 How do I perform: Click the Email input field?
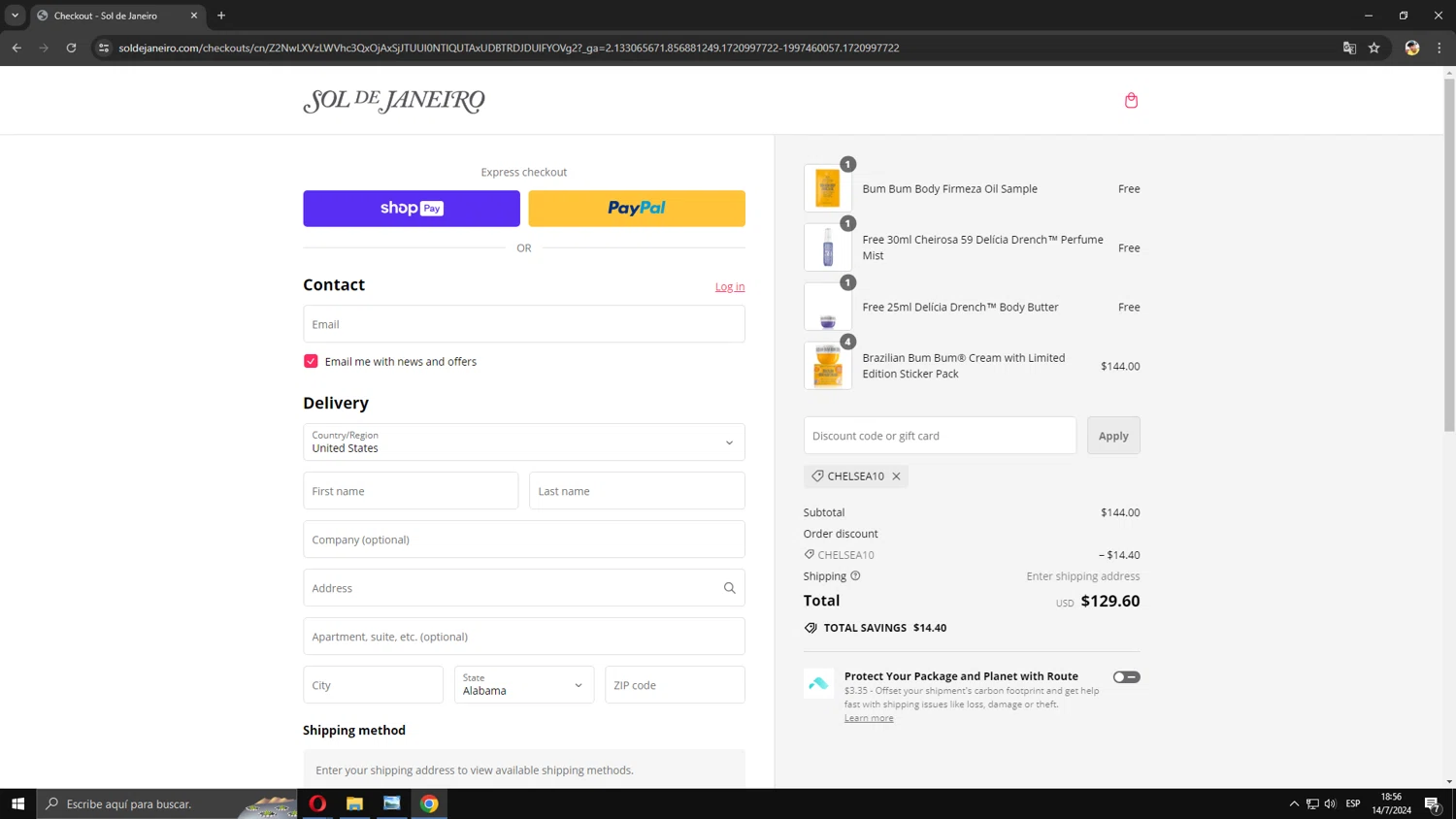(x=524, y=324)
